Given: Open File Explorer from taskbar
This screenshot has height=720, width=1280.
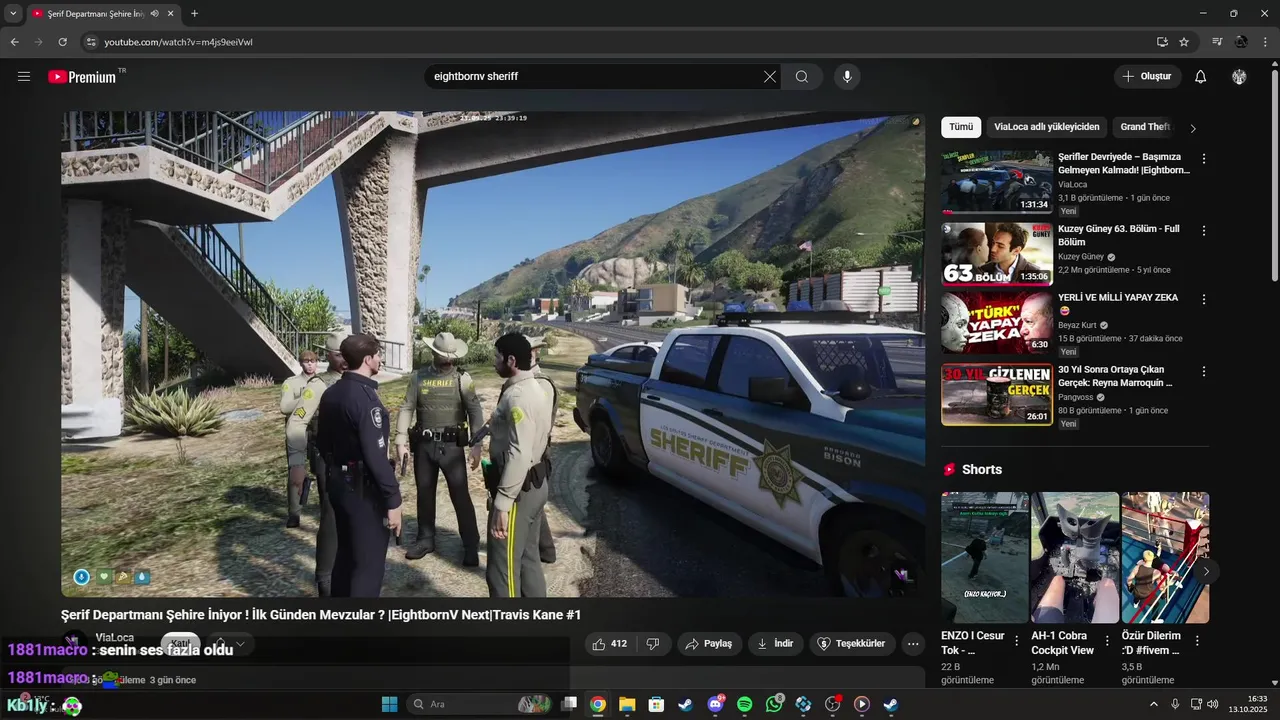Looking at the screenshot, I should click(627, 704).
